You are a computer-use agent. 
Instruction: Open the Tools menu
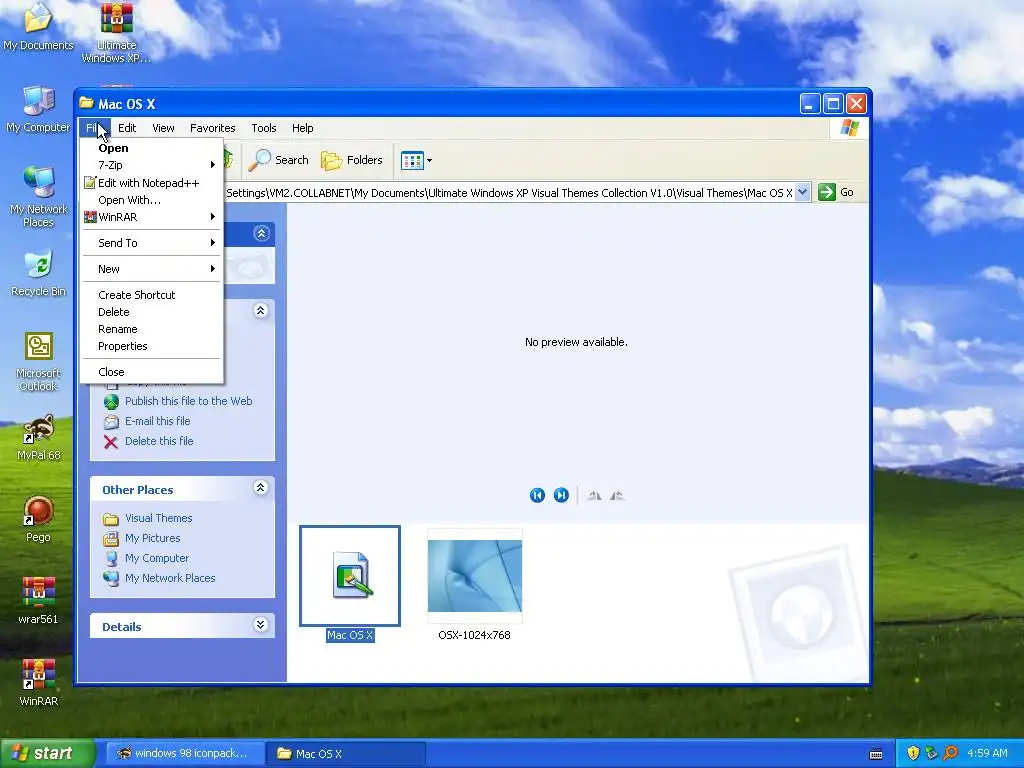coord(264,128)
